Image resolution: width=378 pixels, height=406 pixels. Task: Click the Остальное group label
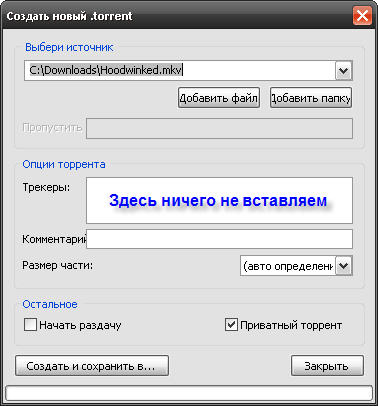(x=50, y=304)
